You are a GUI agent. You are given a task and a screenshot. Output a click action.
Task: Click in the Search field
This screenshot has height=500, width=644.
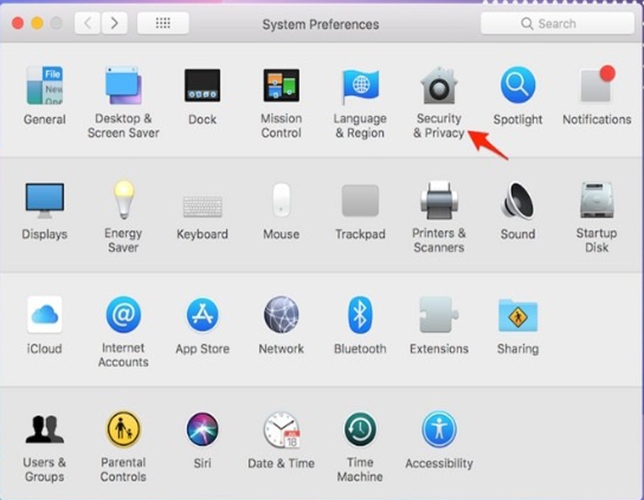[557, 23]
